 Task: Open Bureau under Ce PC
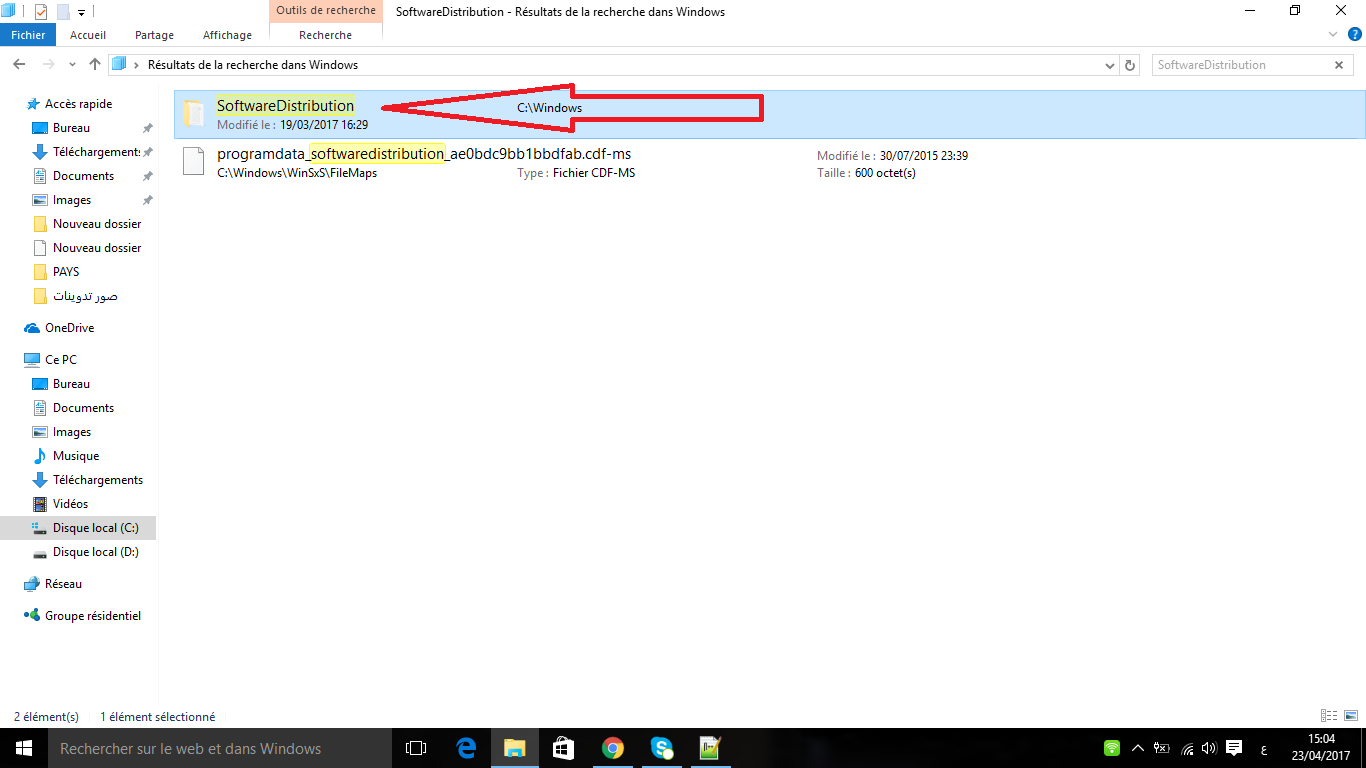pos(71,384)
